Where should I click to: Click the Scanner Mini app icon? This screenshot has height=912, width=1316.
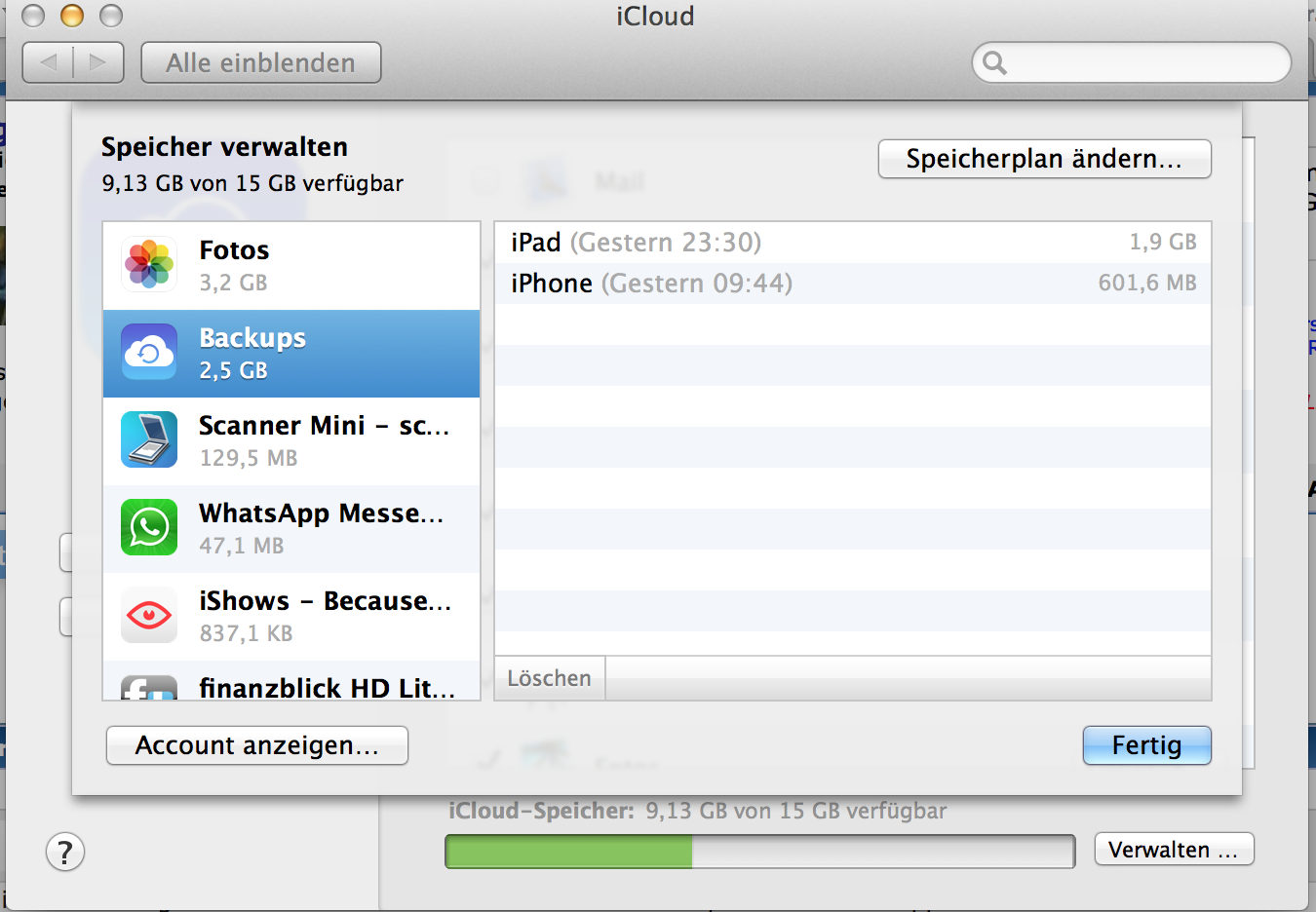coord(149,439)
